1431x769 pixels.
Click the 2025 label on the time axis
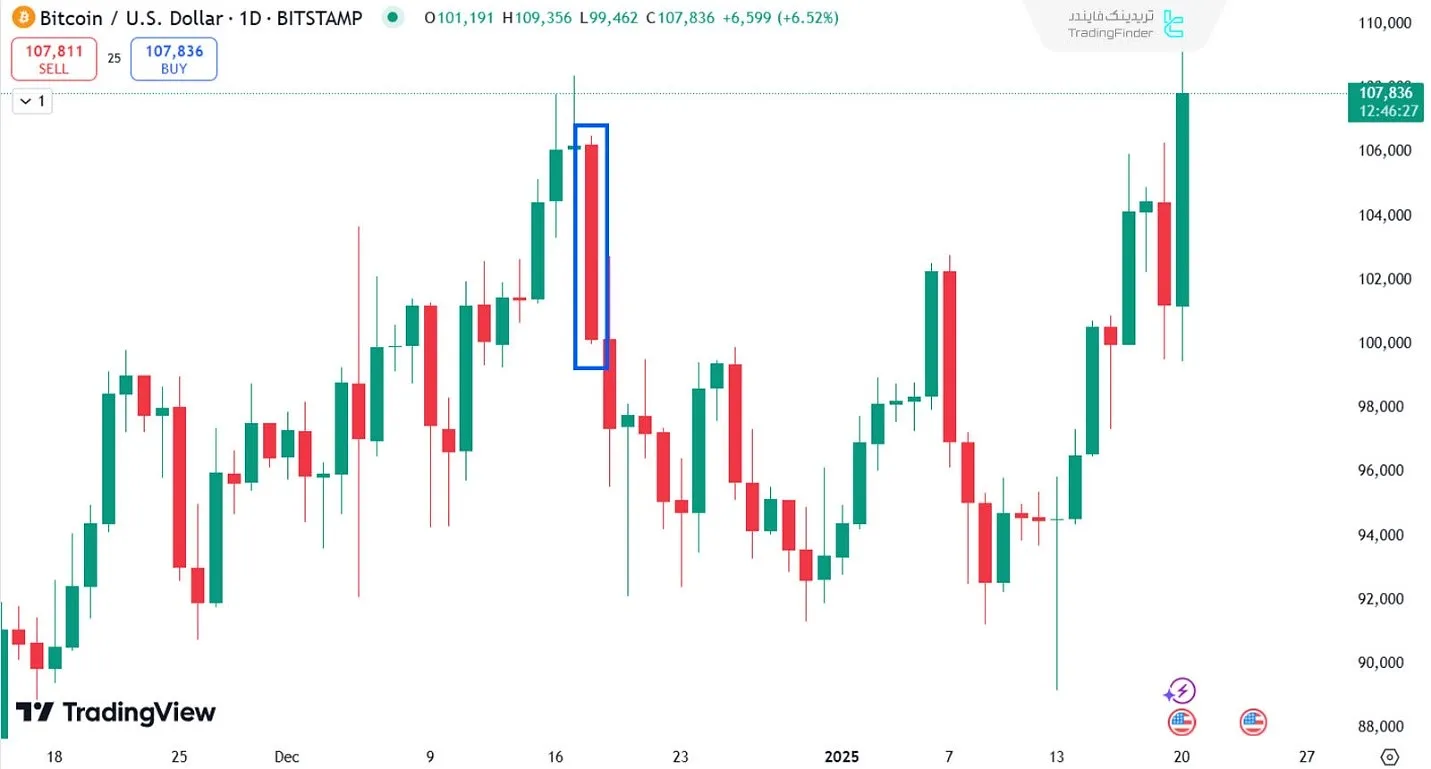(841, 757)
